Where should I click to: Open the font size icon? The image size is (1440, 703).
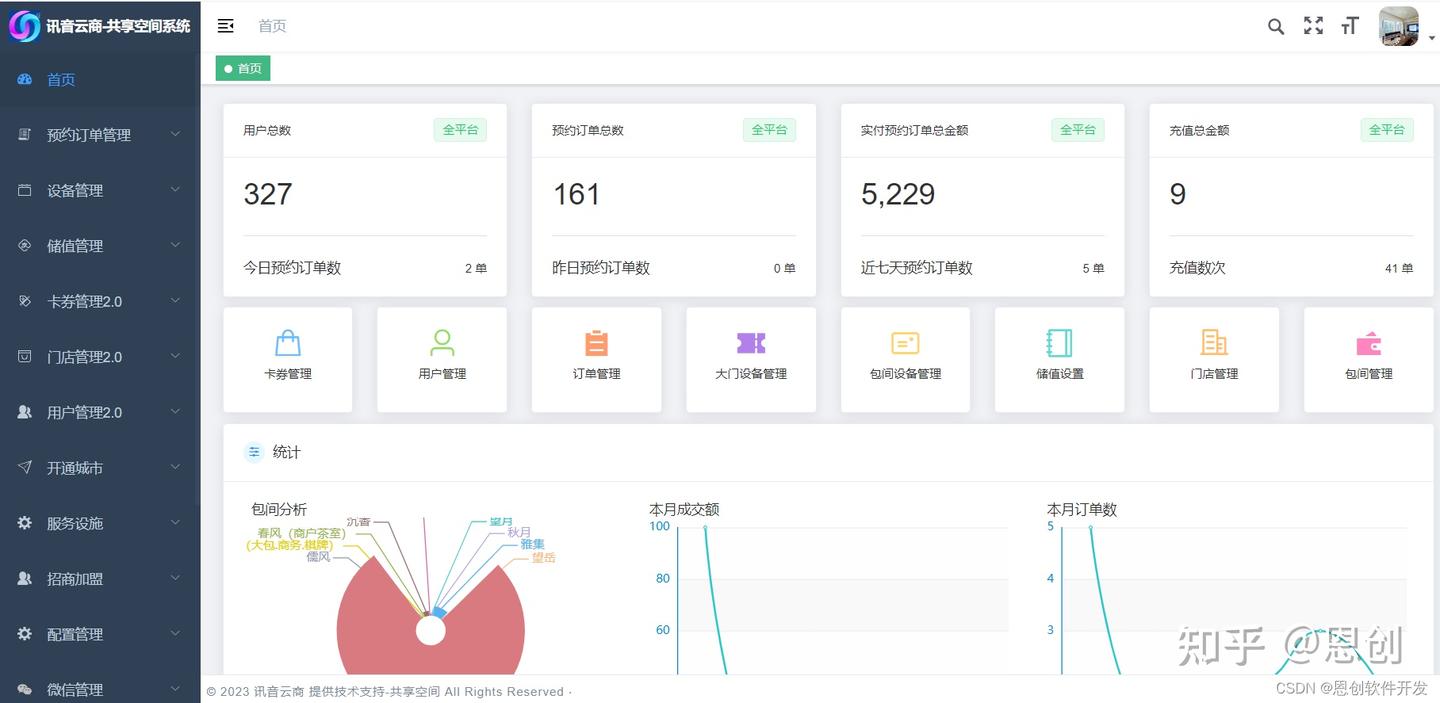point(1350,27)
